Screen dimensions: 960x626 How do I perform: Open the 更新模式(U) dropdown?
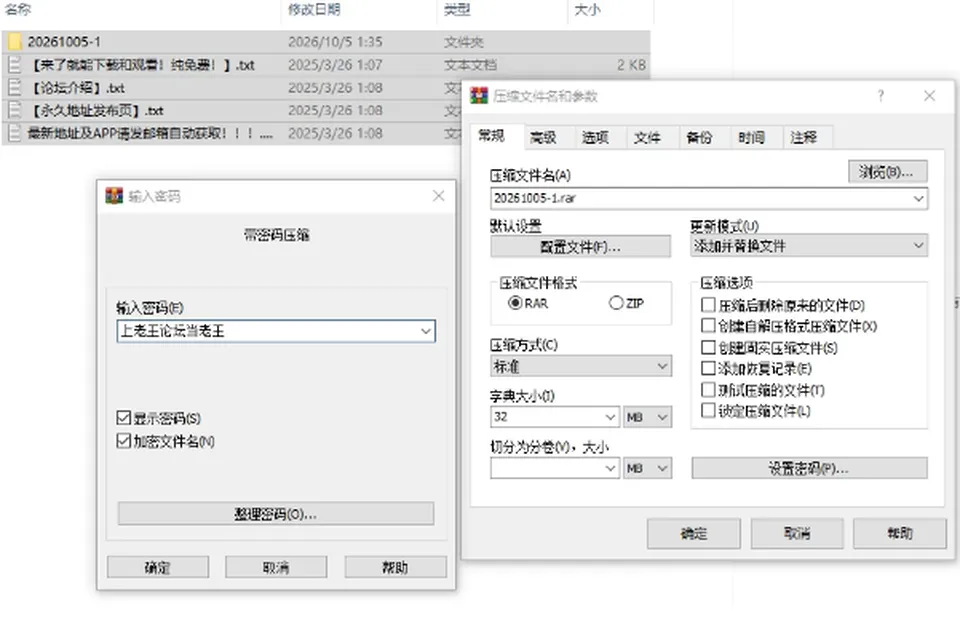918,246
